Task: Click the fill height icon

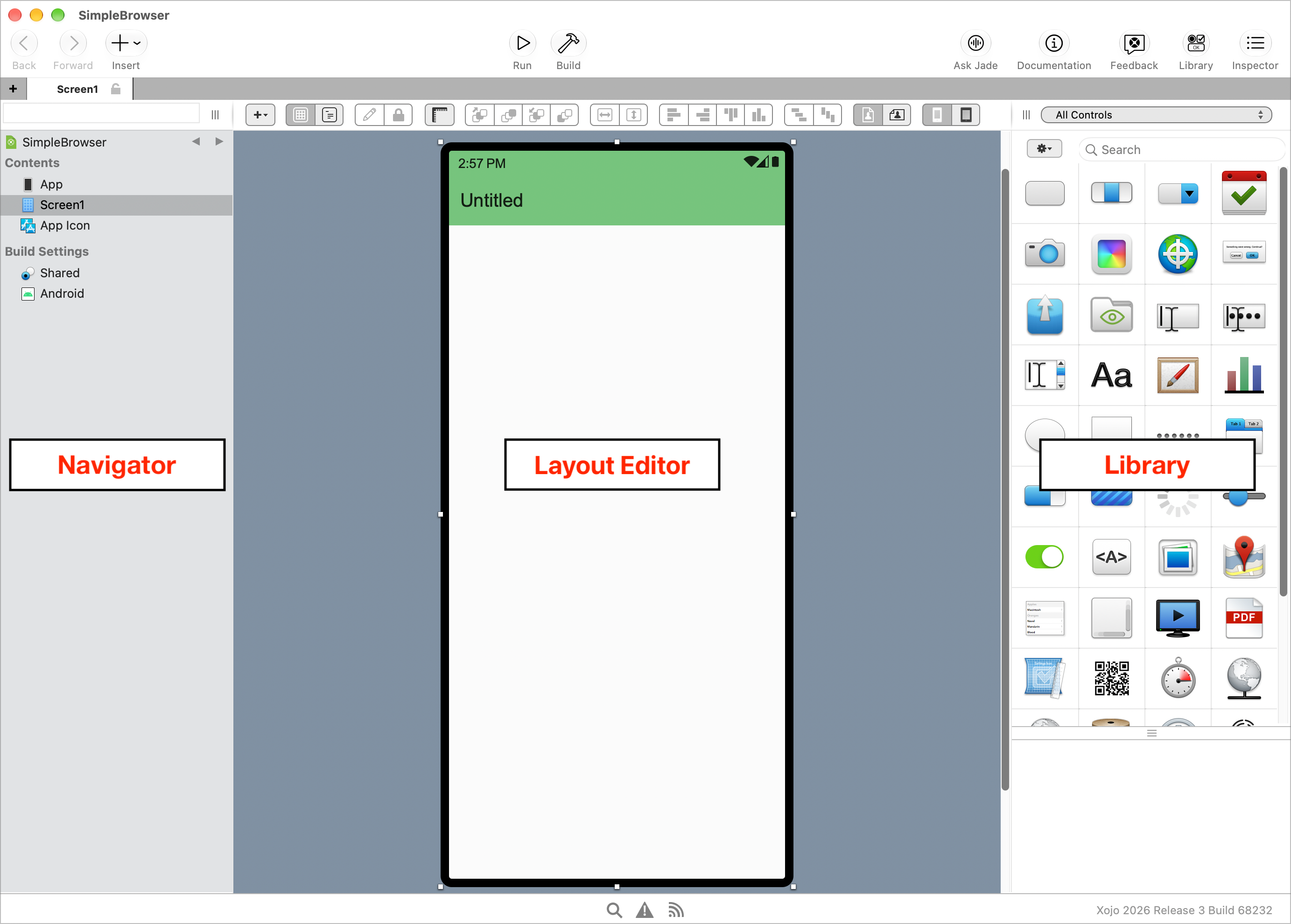Action: pos(634,115)
